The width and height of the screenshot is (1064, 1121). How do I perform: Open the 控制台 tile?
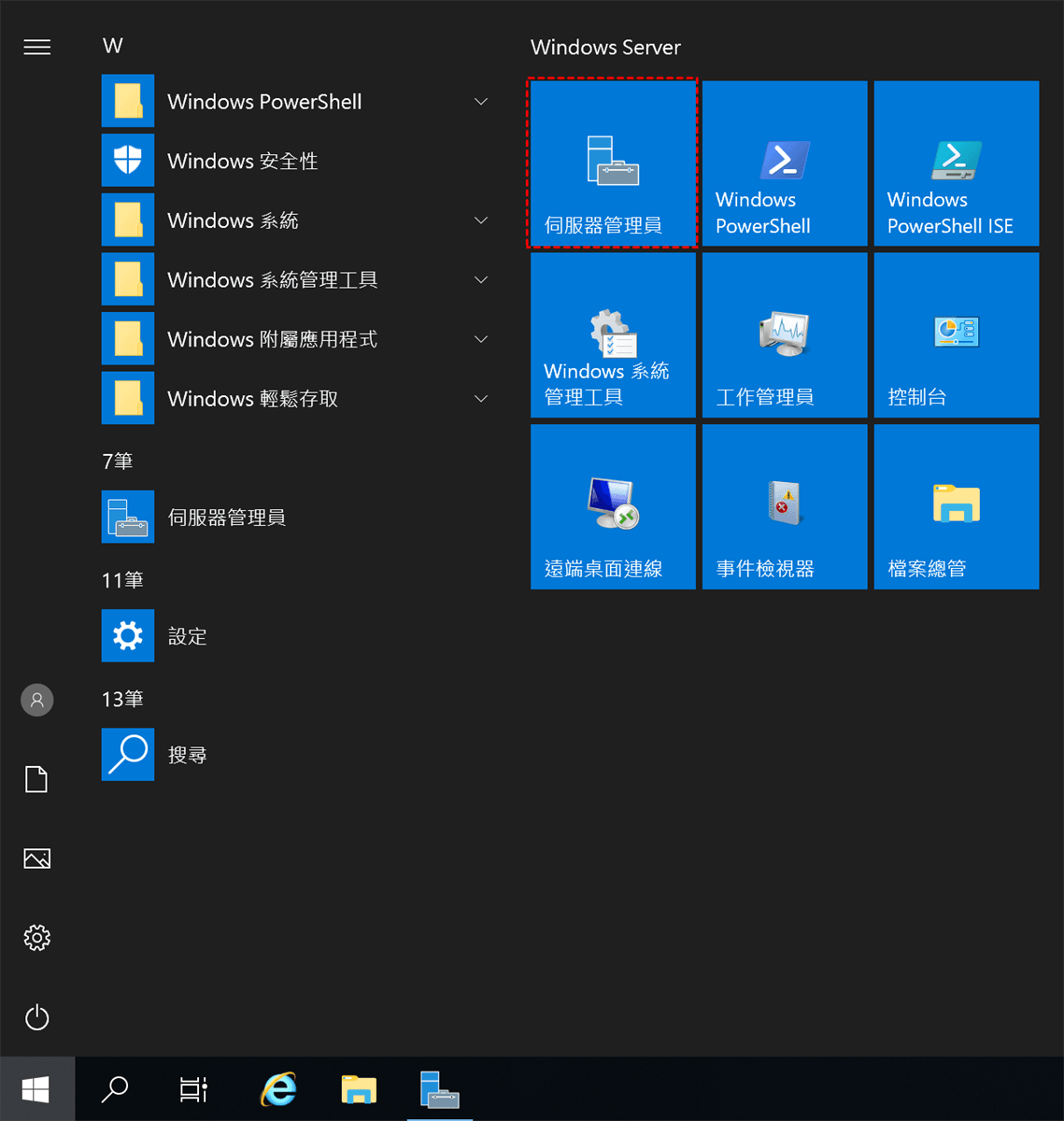956,335
